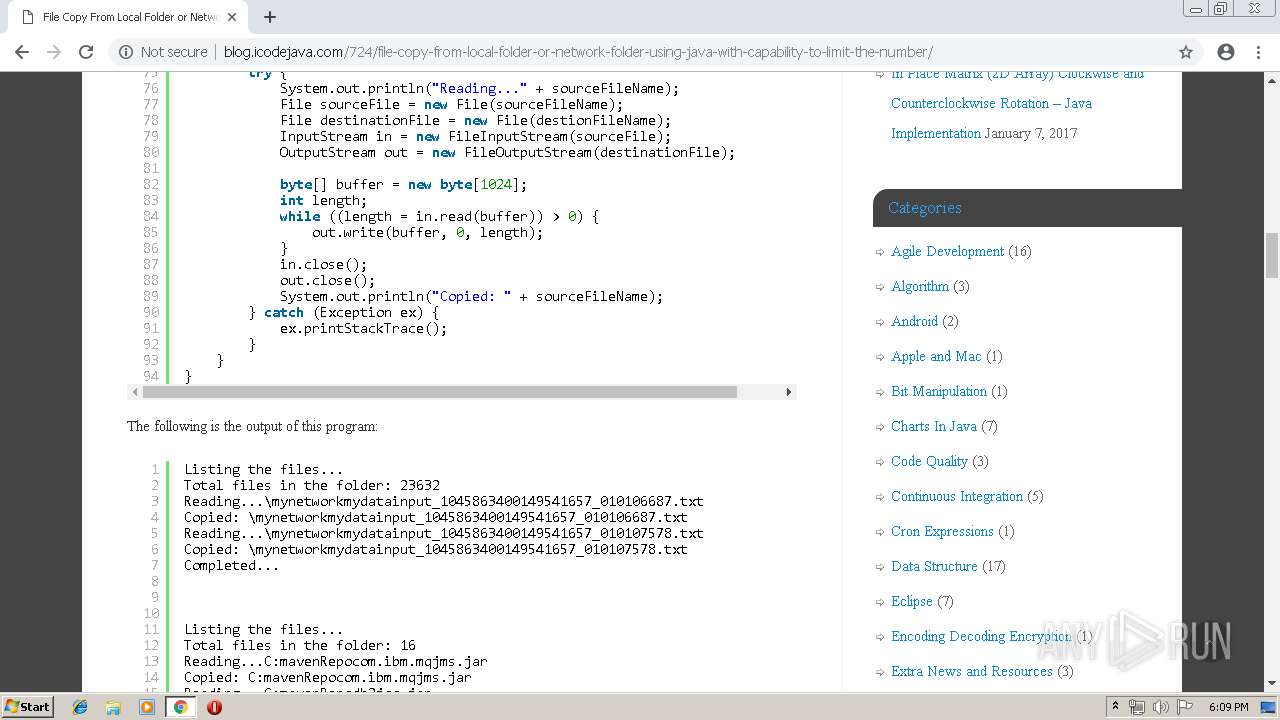
Task: Open the red stop-sign taskbar icon
Action: [214, 707]
